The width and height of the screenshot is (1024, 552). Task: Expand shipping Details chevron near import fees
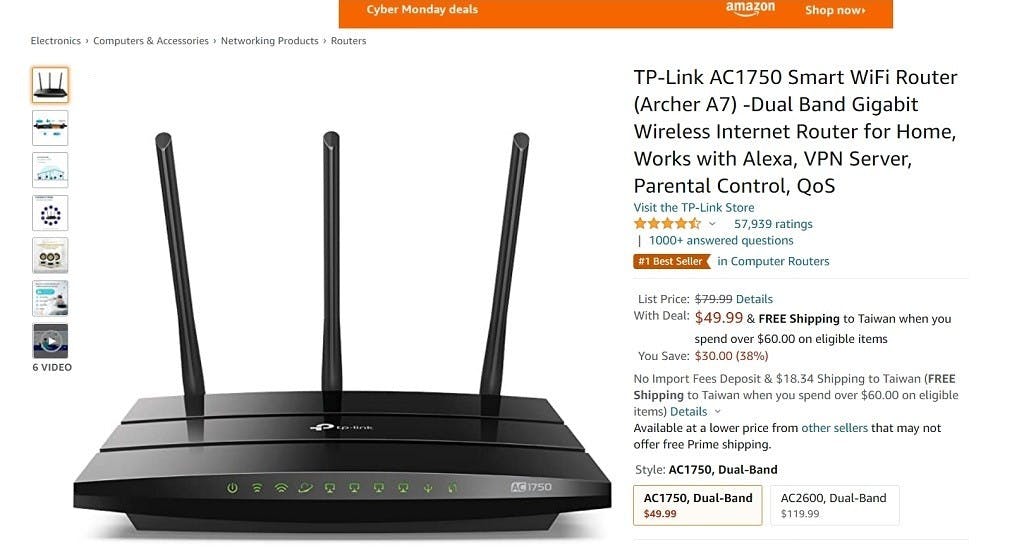(718, 412)
